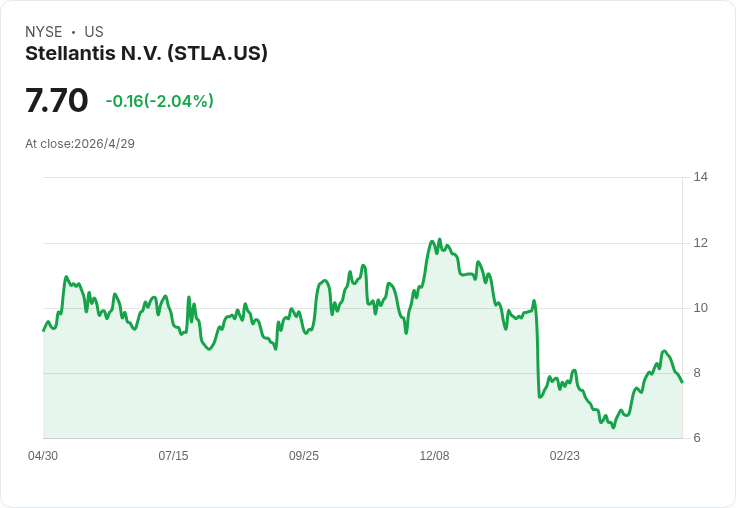Screen dimensions: 736x508
Task: Click the 10 y-axis price label
Action: click(x=700, y=308)
